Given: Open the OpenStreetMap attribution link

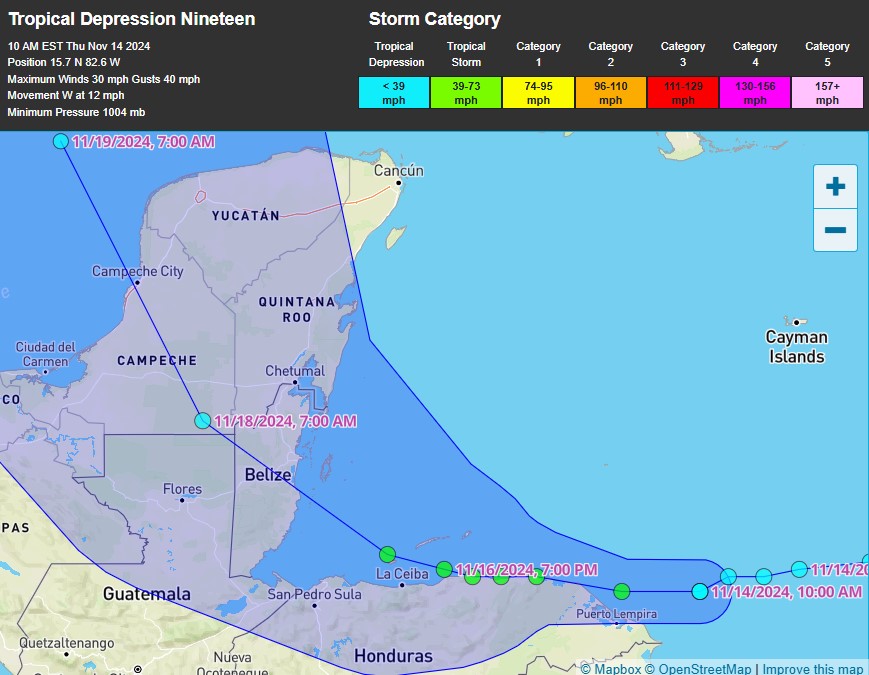Looking at the screenshot, I should pos(698,668).
